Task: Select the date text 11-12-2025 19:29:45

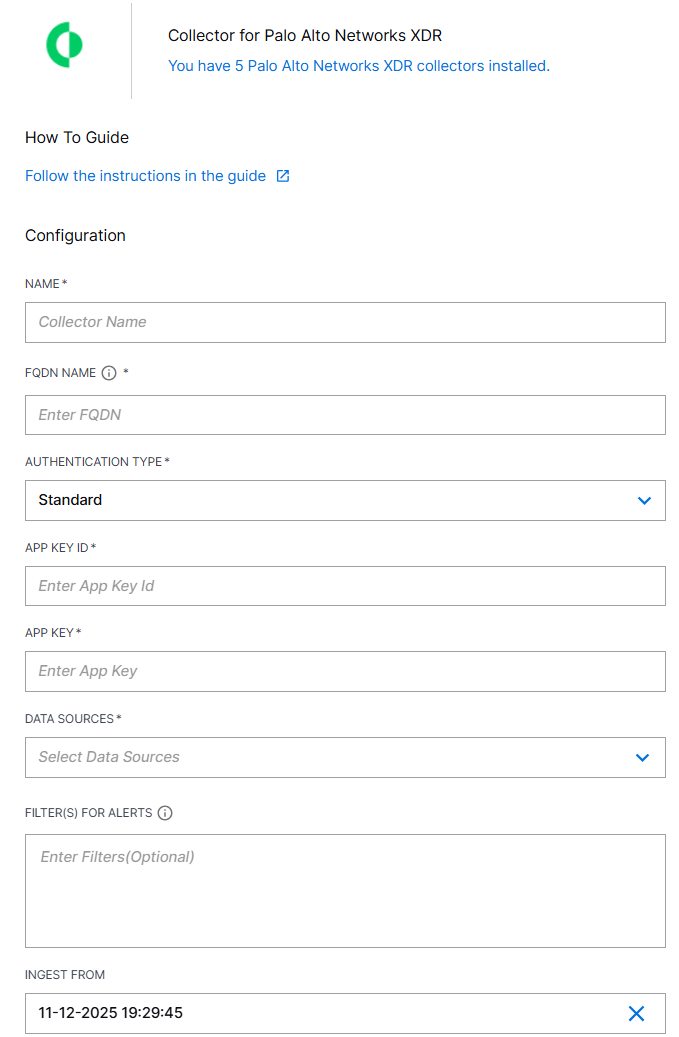Action: click(x=110, y=1013)
